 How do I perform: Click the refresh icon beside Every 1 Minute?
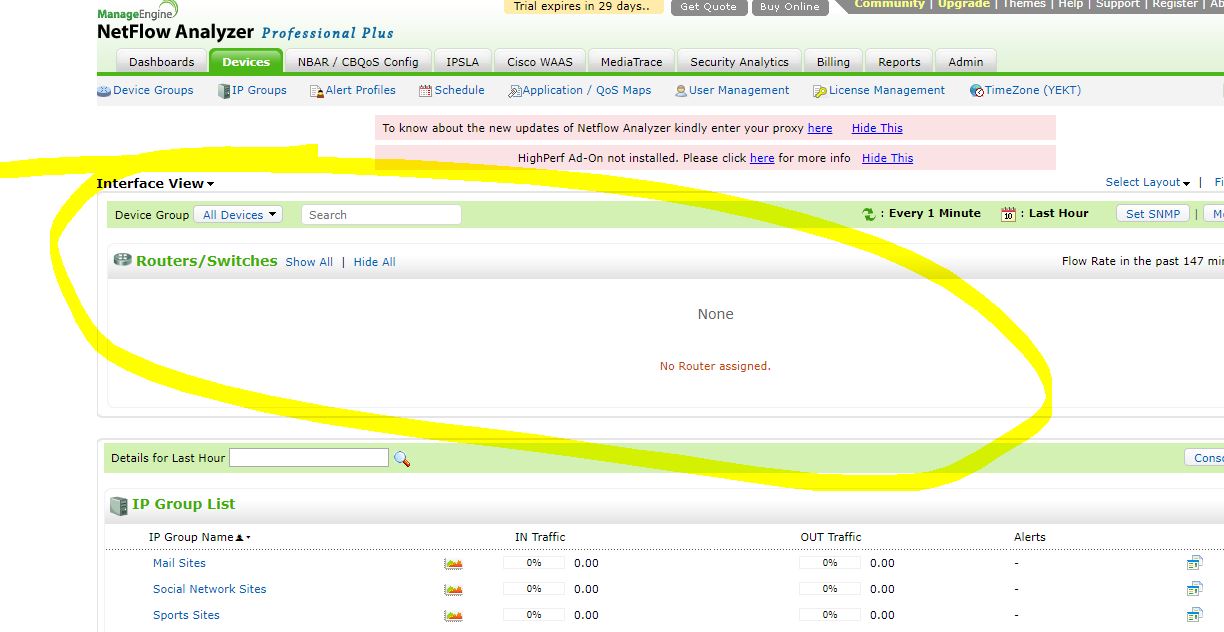(869, 214)
